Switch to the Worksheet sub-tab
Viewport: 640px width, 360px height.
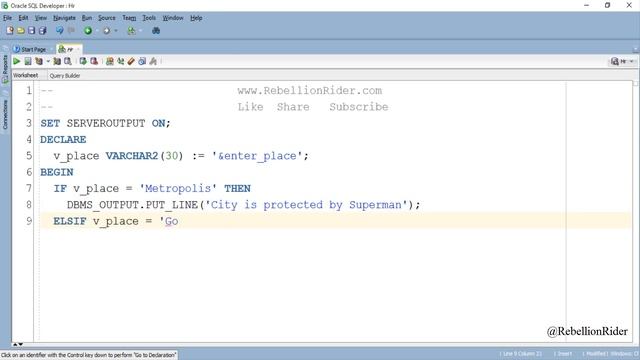(x=25, y=76)
